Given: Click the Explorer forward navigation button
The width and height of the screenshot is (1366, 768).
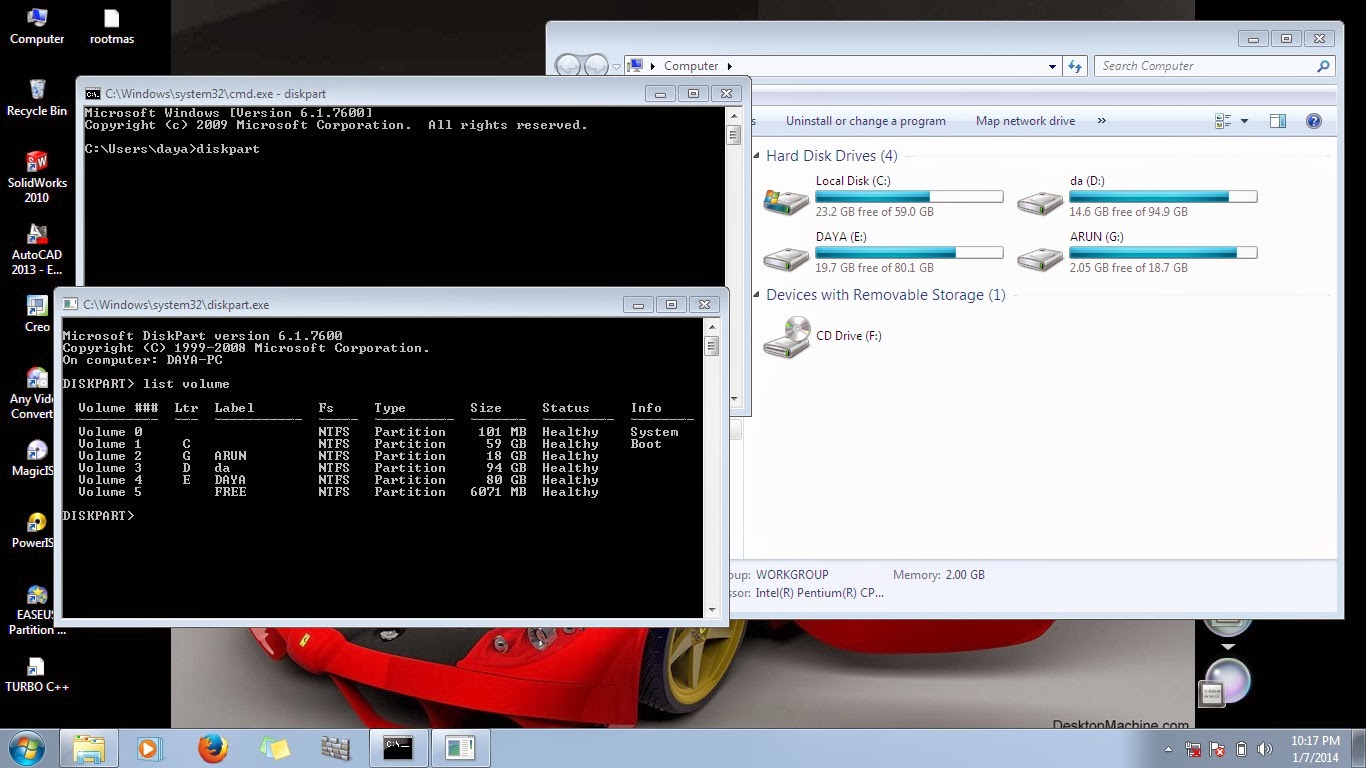Looking at the screenshot, I should (596, 66).
